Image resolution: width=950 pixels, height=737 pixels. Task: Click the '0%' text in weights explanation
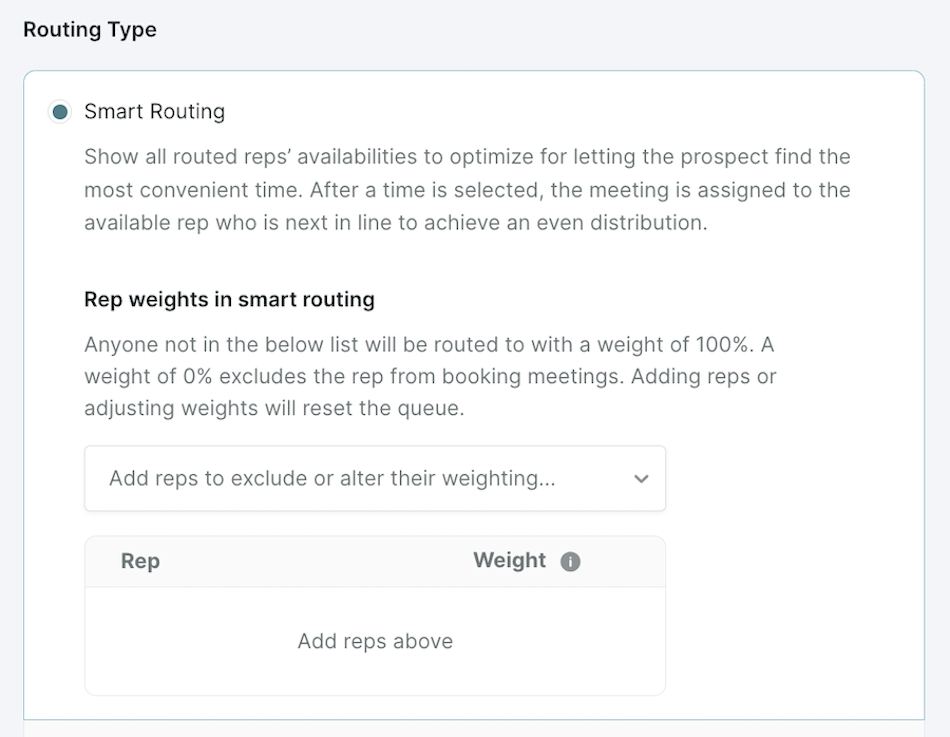tap(198, 376)
